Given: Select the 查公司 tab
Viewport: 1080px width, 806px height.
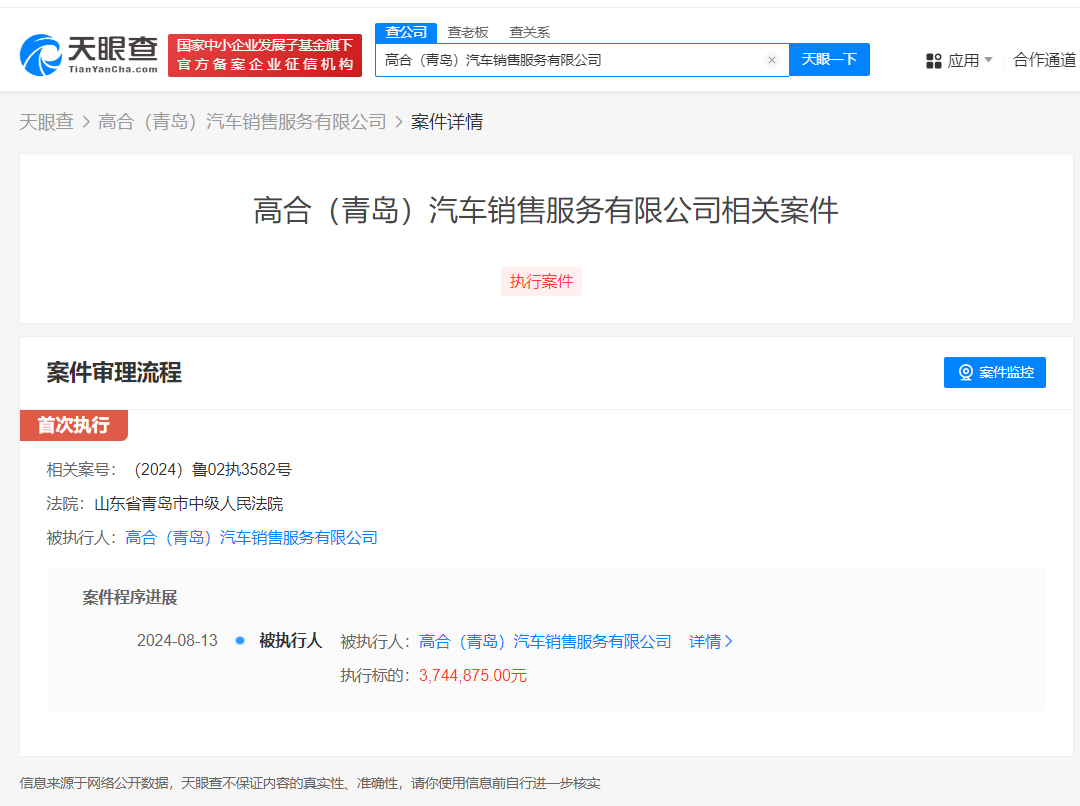Looking at the screenshot, I should pos(405,31).
